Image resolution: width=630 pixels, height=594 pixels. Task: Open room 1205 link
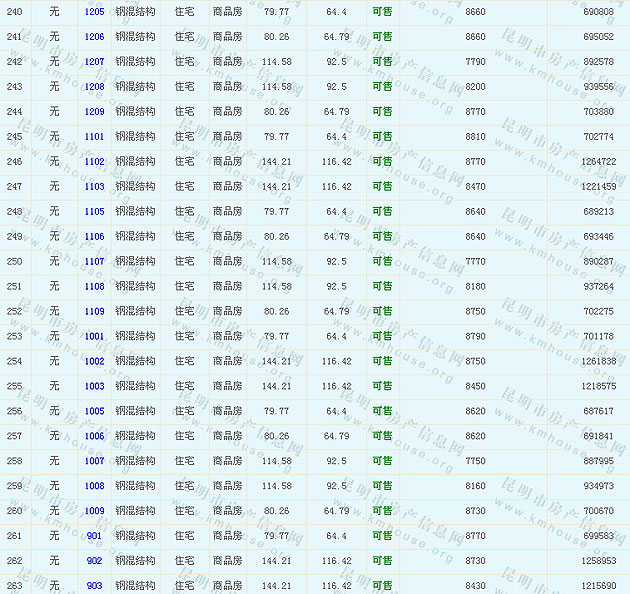(94, 11)
